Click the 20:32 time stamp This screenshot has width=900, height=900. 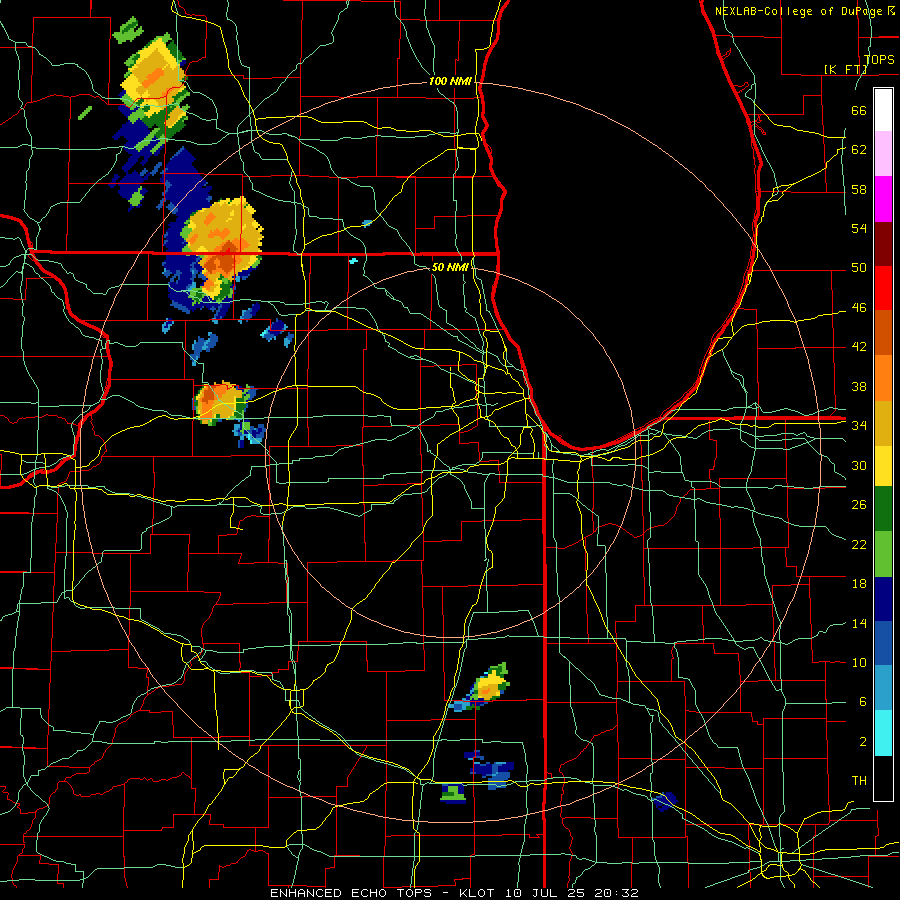(x=618, y=893)
